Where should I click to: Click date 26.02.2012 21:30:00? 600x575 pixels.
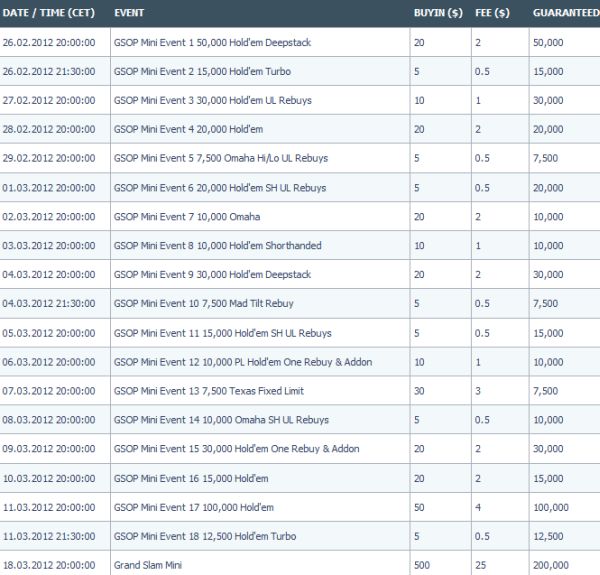49,72
